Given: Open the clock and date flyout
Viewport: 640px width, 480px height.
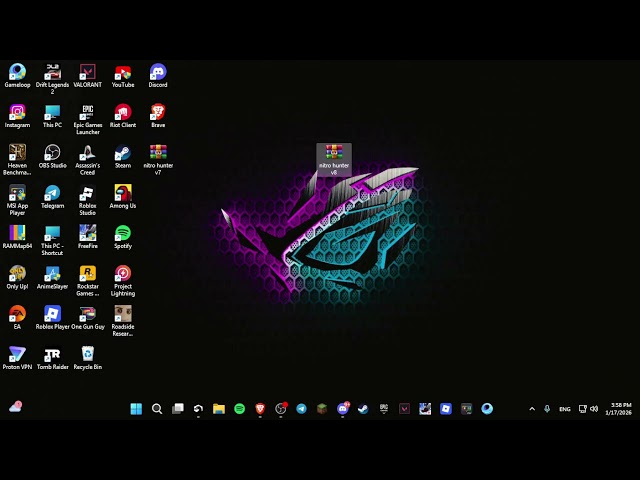Looking at the screenshot, I should point(618,409).
